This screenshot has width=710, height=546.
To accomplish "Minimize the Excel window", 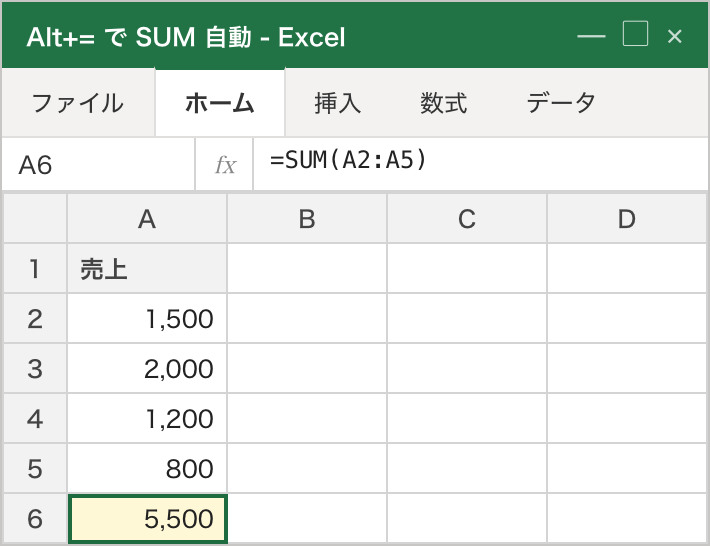I will (591, 36).
